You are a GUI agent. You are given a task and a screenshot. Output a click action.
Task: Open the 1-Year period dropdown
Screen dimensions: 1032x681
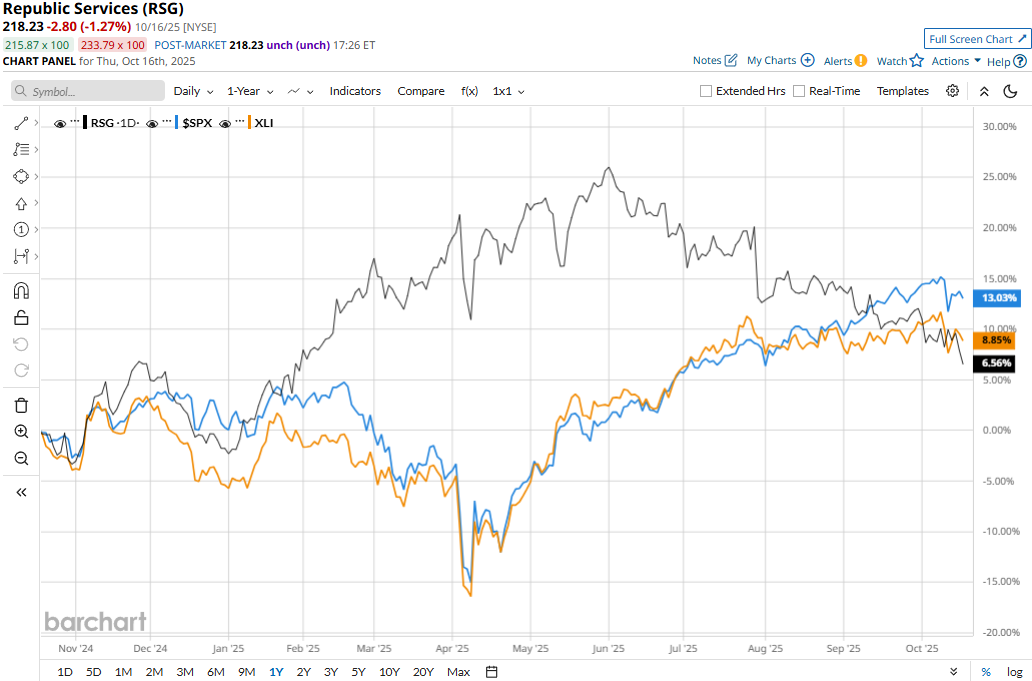coord(250,91)
